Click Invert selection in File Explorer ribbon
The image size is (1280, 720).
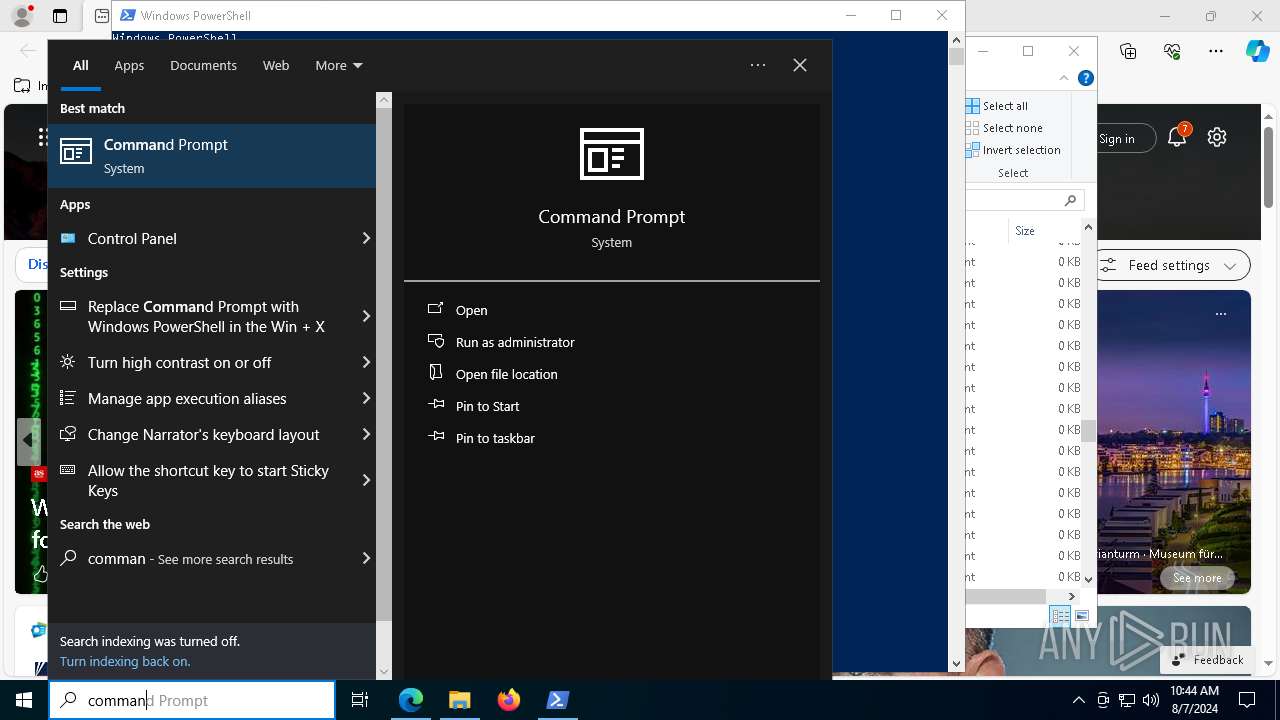1013,150
